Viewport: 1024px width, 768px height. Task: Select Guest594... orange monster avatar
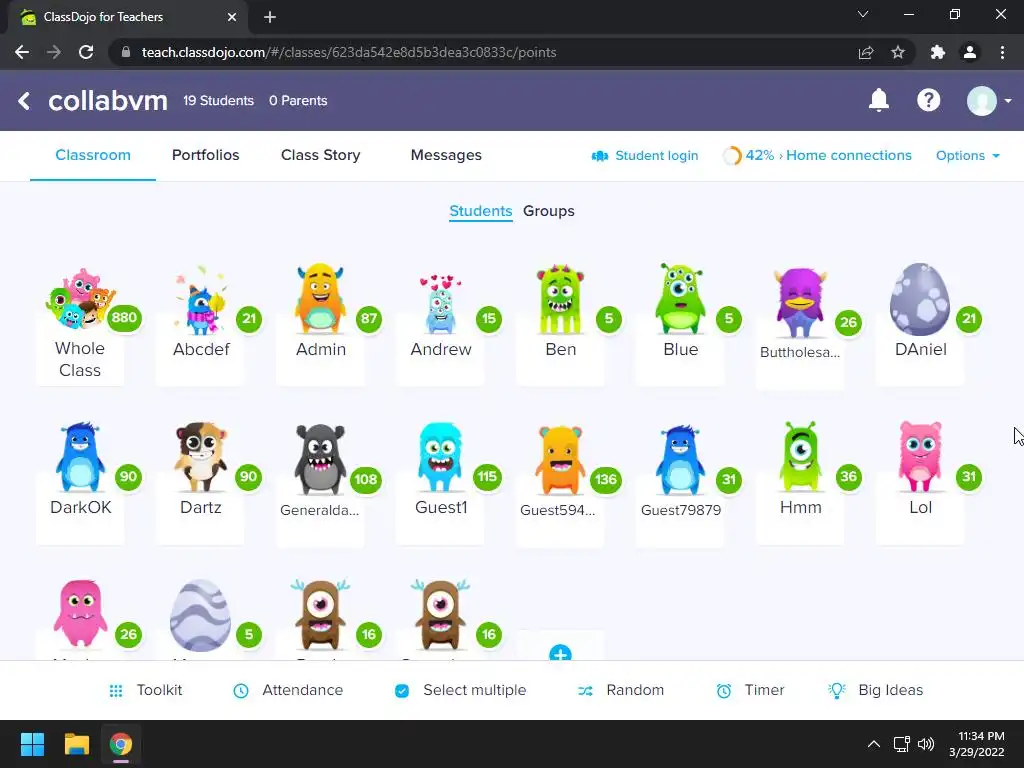pos(560,460)
